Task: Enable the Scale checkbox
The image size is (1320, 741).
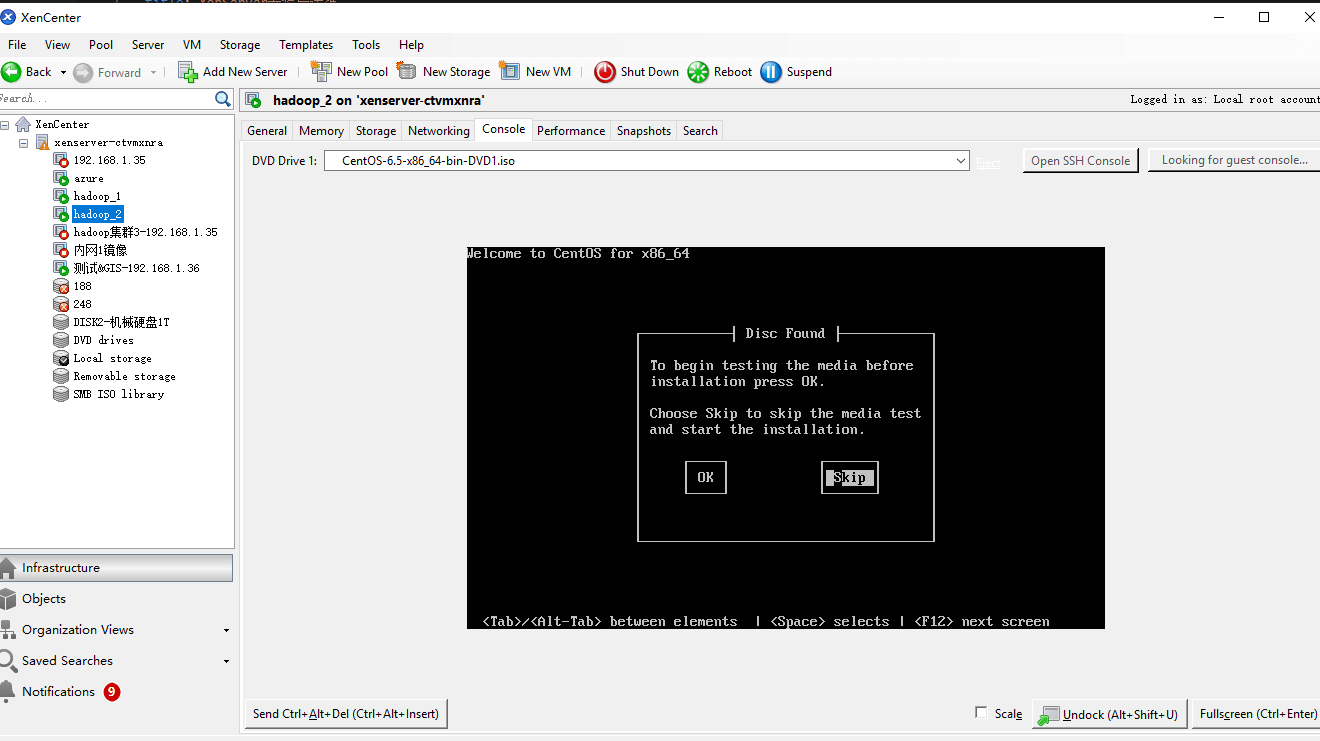Action: (981, 713)
